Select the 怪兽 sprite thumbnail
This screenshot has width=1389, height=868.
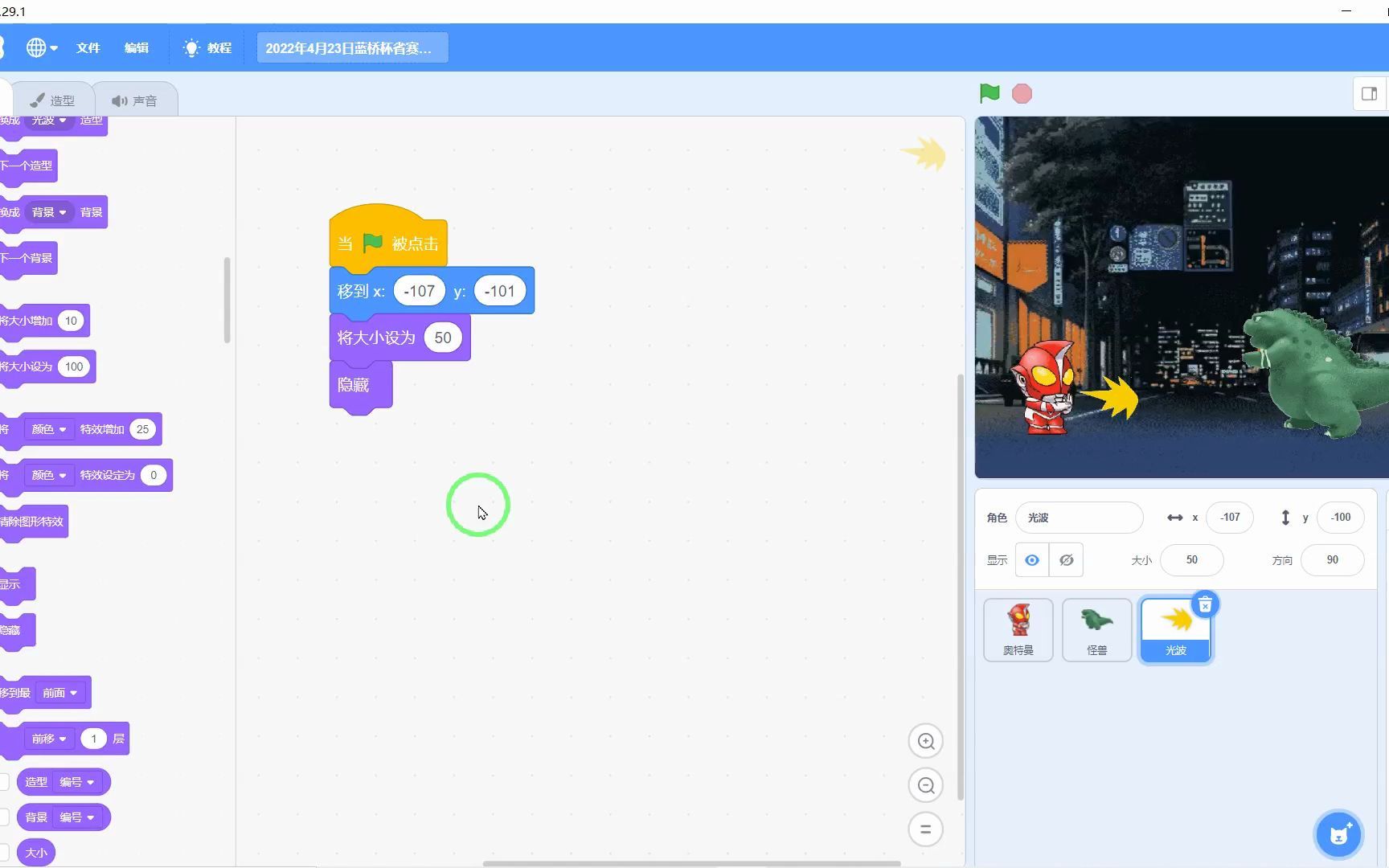point(1097,630)
